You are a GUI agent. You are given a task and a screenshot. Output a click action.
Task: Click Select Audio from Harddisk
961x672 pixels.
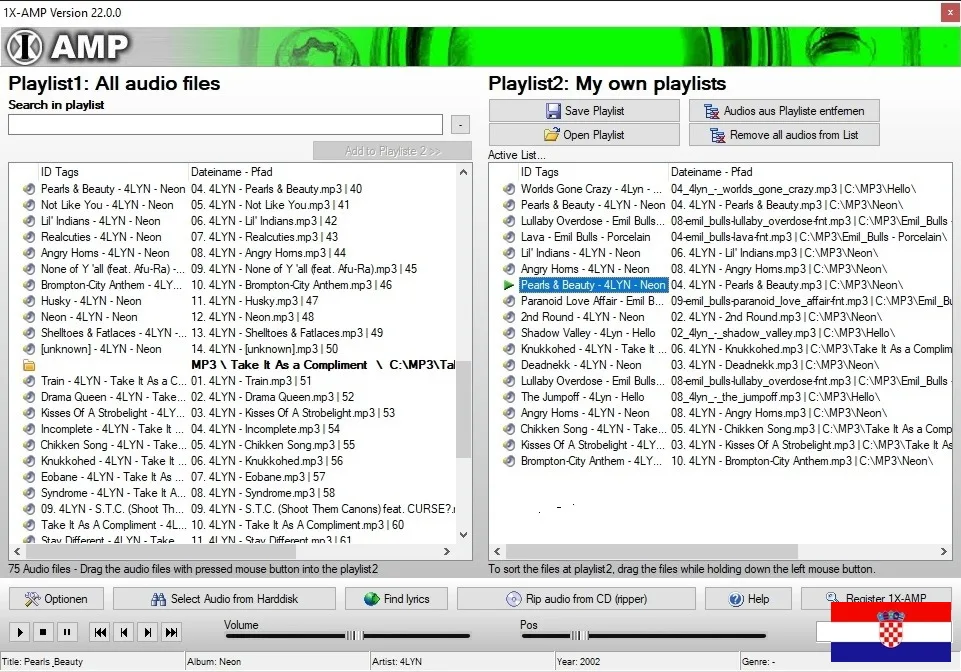(224, 599)
